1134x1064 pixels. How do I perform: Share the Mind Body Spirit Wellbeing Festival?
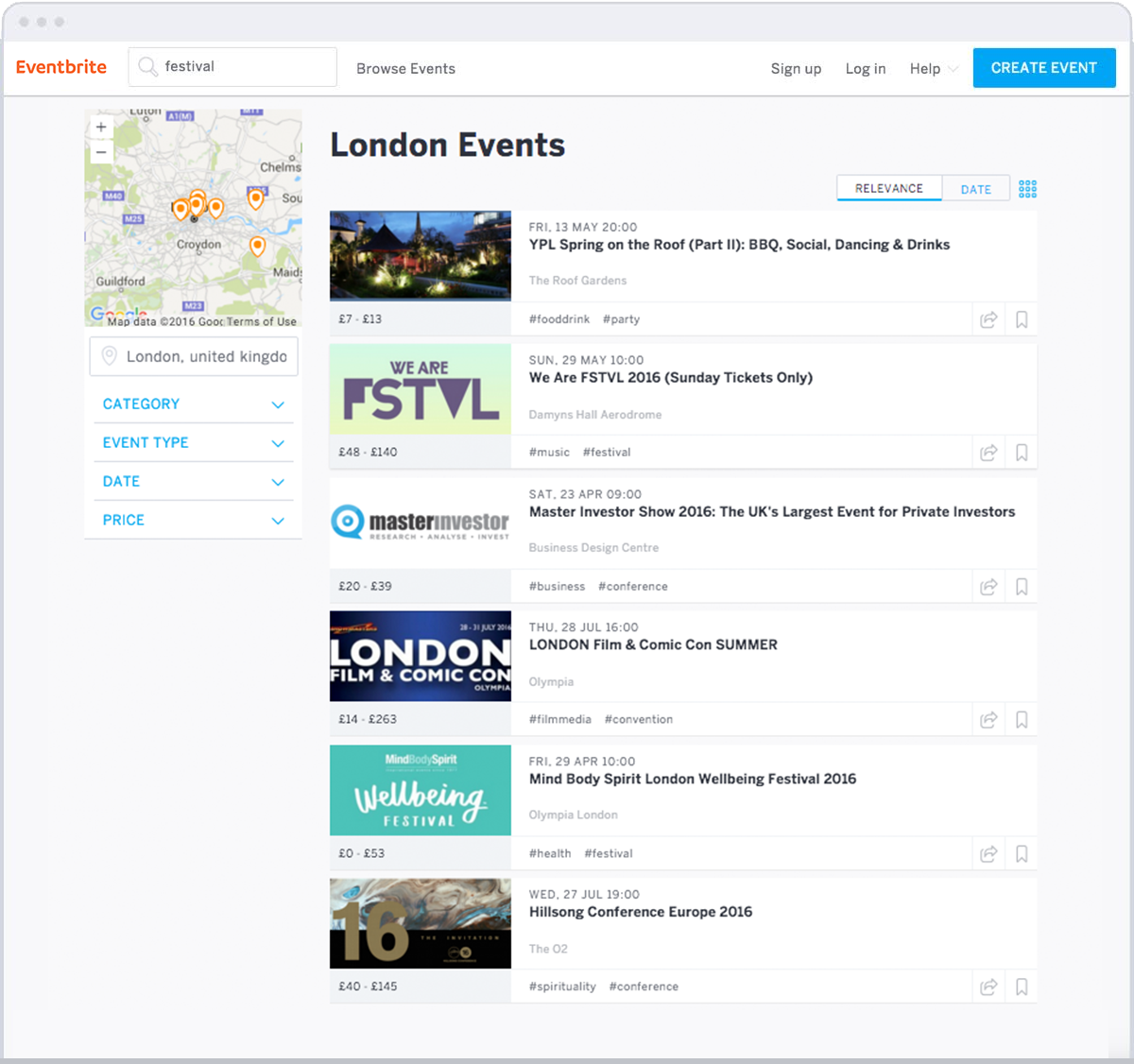pos(988,854)
